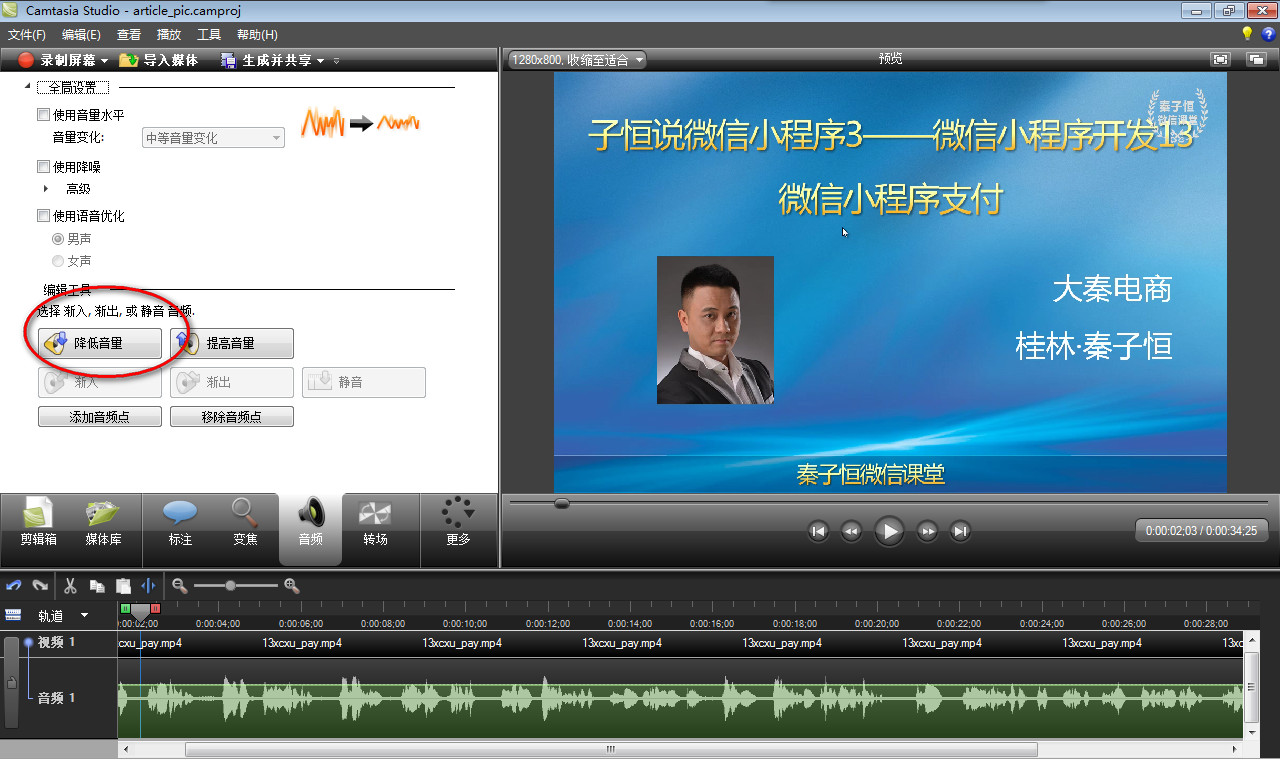
Task: Click the previous clip playback button
Action: 818,531
